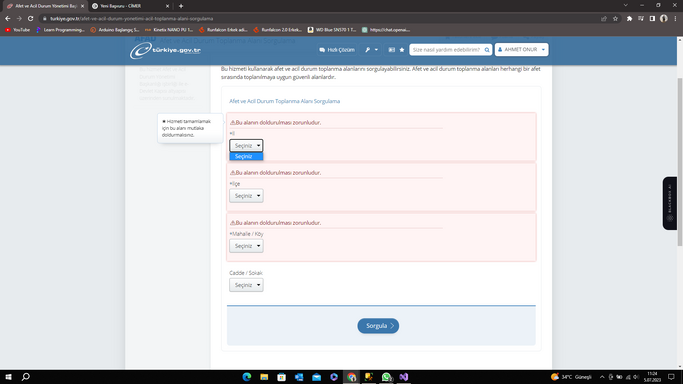This screenshot has width=683, height=384.
Task: Open the İlçe Seçiniz dropdown
Action: (246, 195)
